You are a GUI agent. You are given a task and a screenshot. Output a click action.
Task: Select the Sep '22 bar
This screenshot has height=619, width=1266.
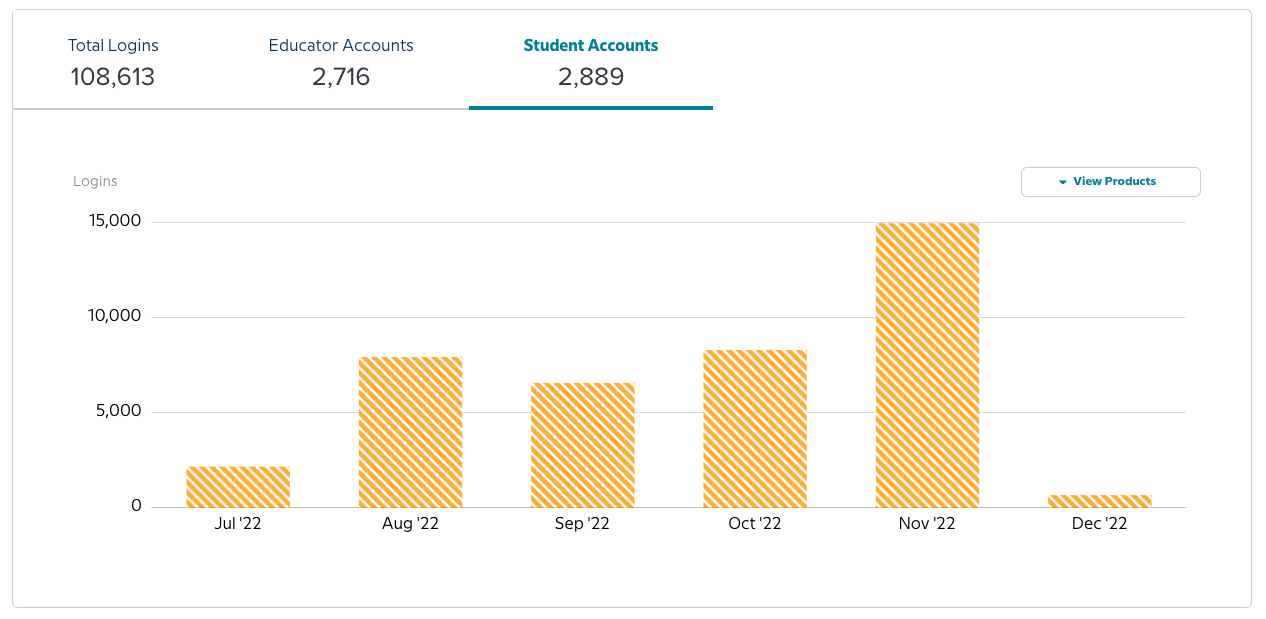[x=582, y=443]
